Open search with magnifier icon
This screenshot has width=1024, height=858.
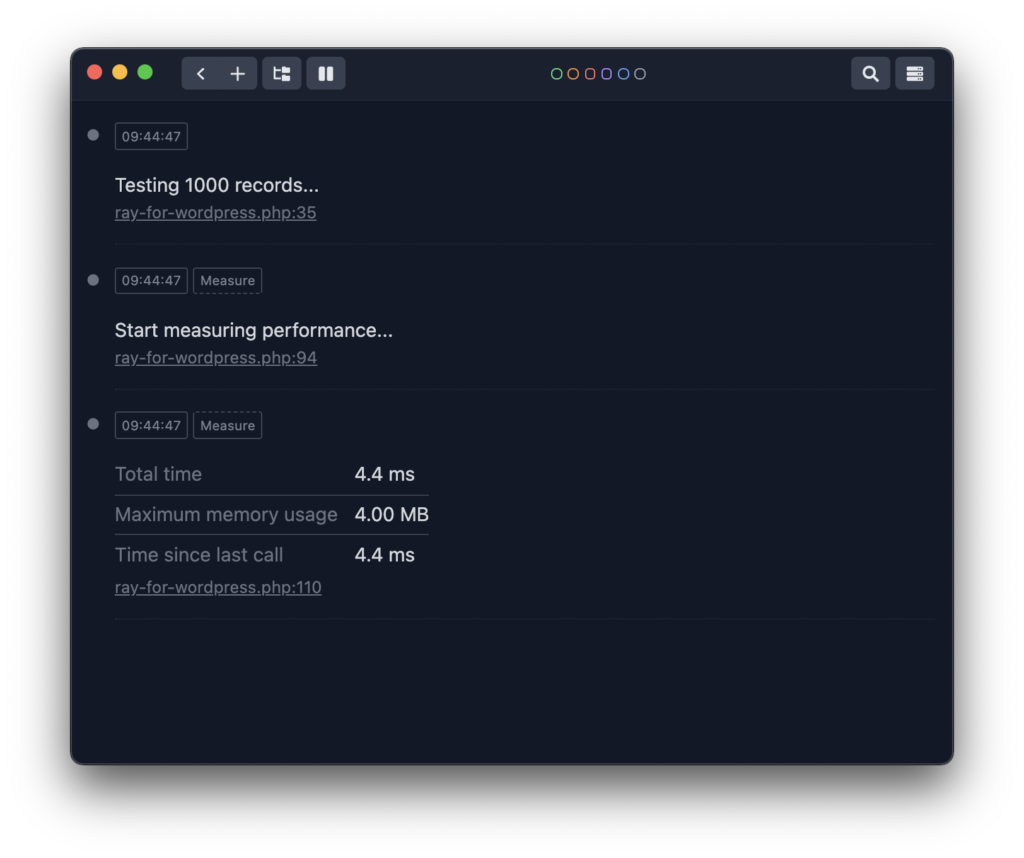click(870, 74)
